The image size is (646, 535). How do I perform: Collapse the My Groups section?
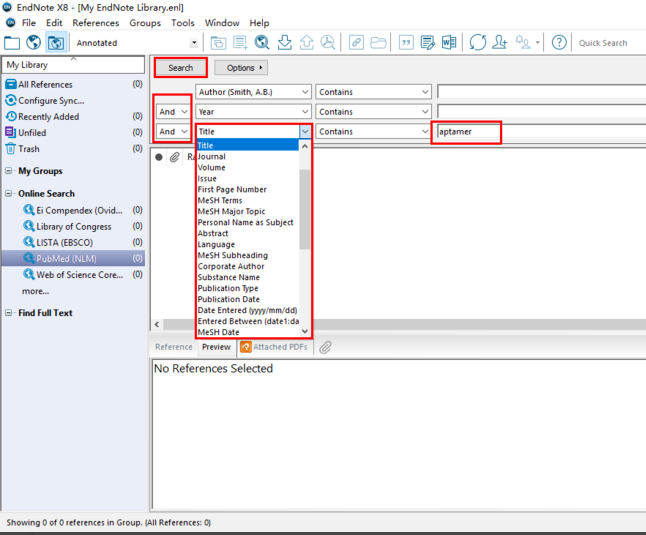pyautogui.click(x=9, y=171)
